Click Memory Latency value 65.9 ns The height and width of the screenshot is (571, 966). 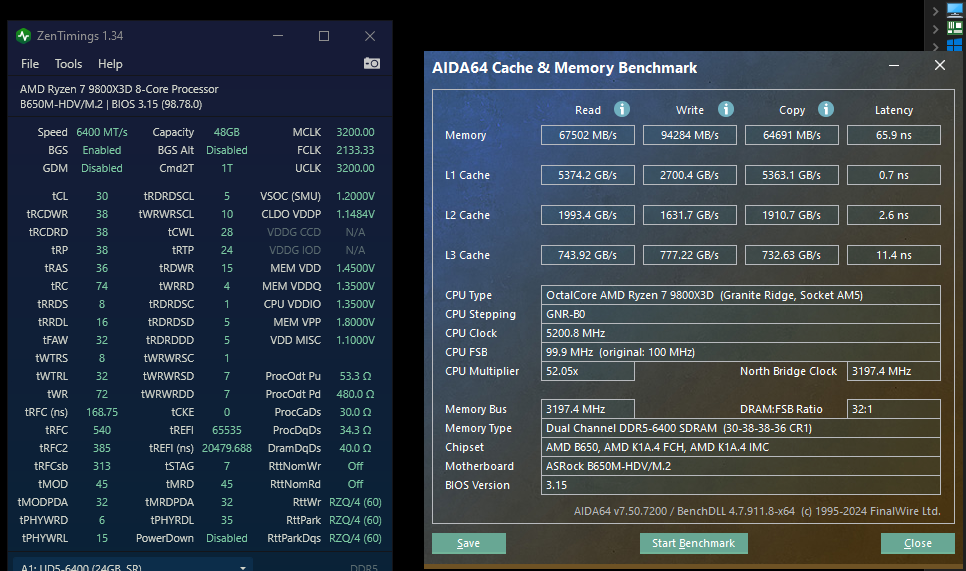[x=894, y=135]
